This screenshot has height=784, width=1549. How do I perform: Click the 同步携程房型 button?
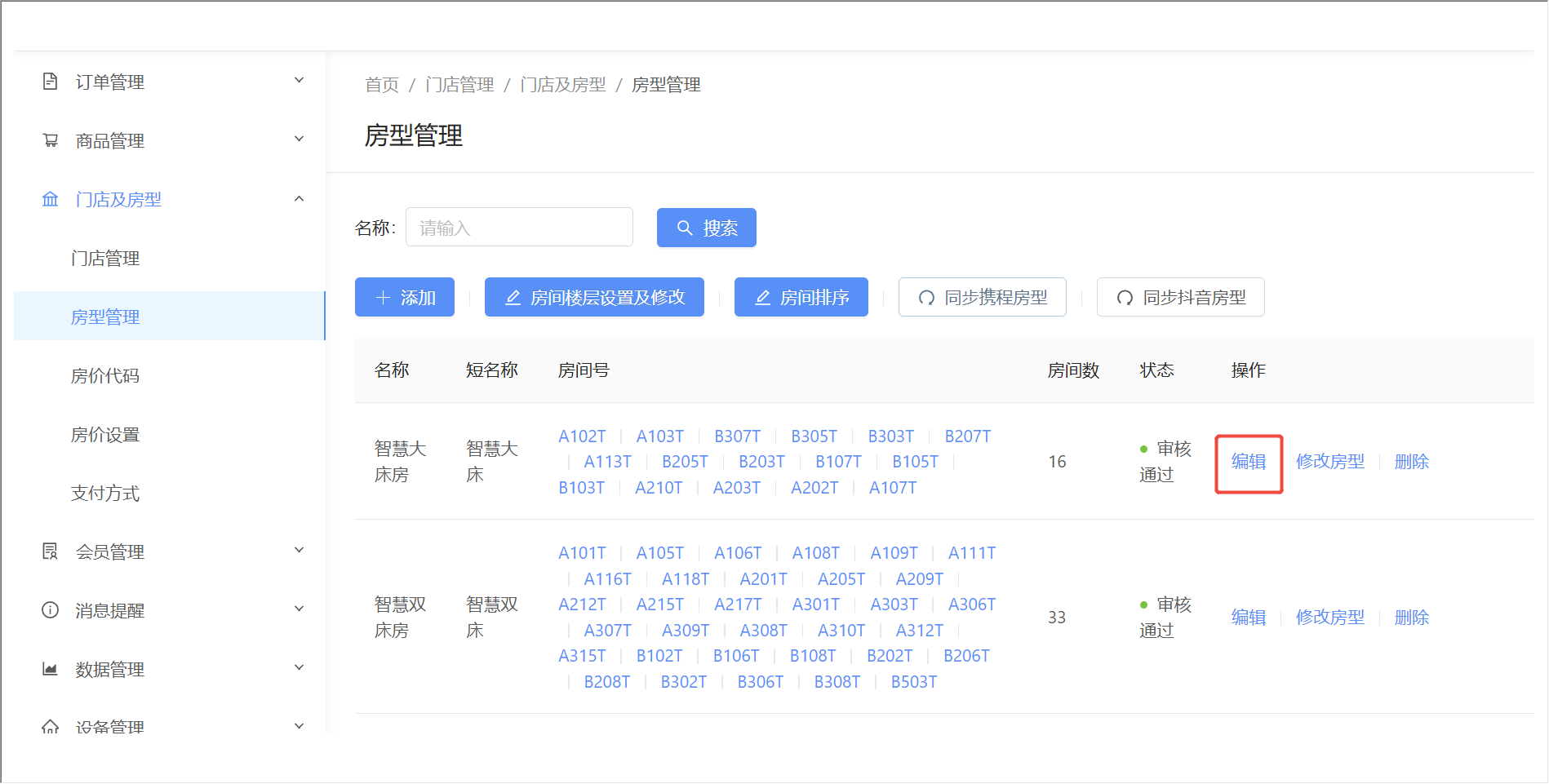point(983,297)
